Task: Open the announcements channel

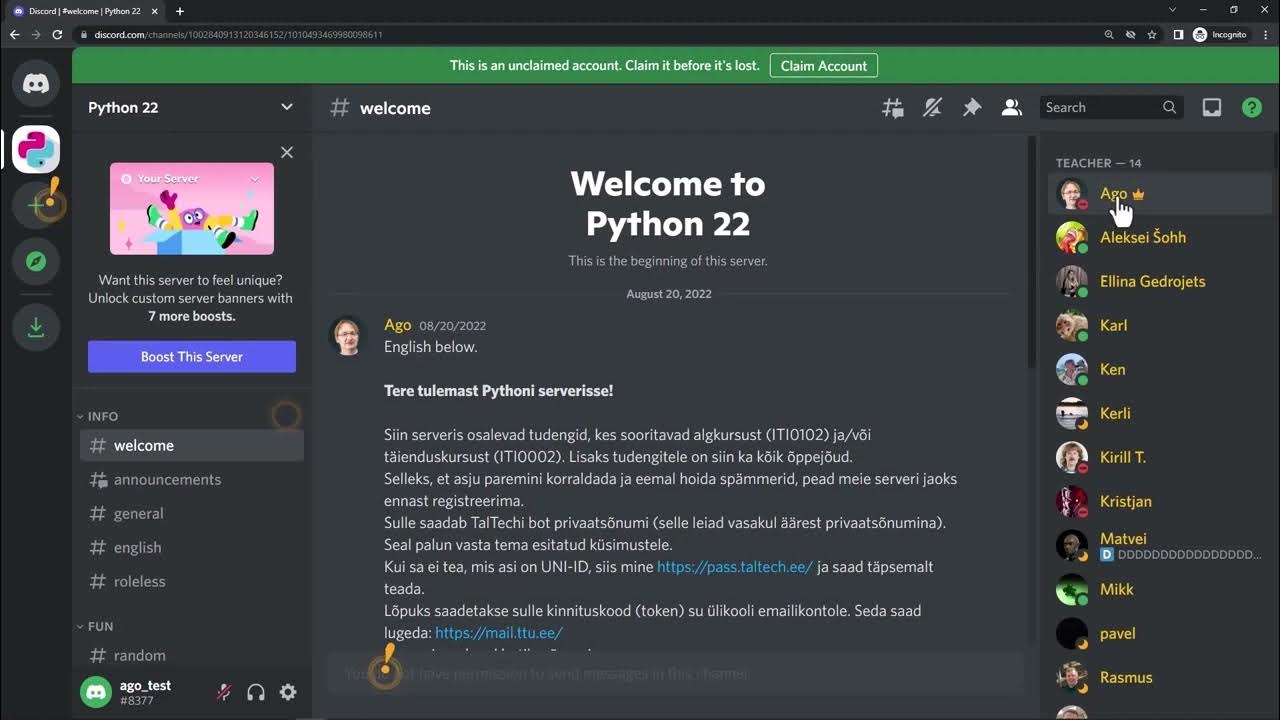Action: pyautogui.click(x=192, y=480)
